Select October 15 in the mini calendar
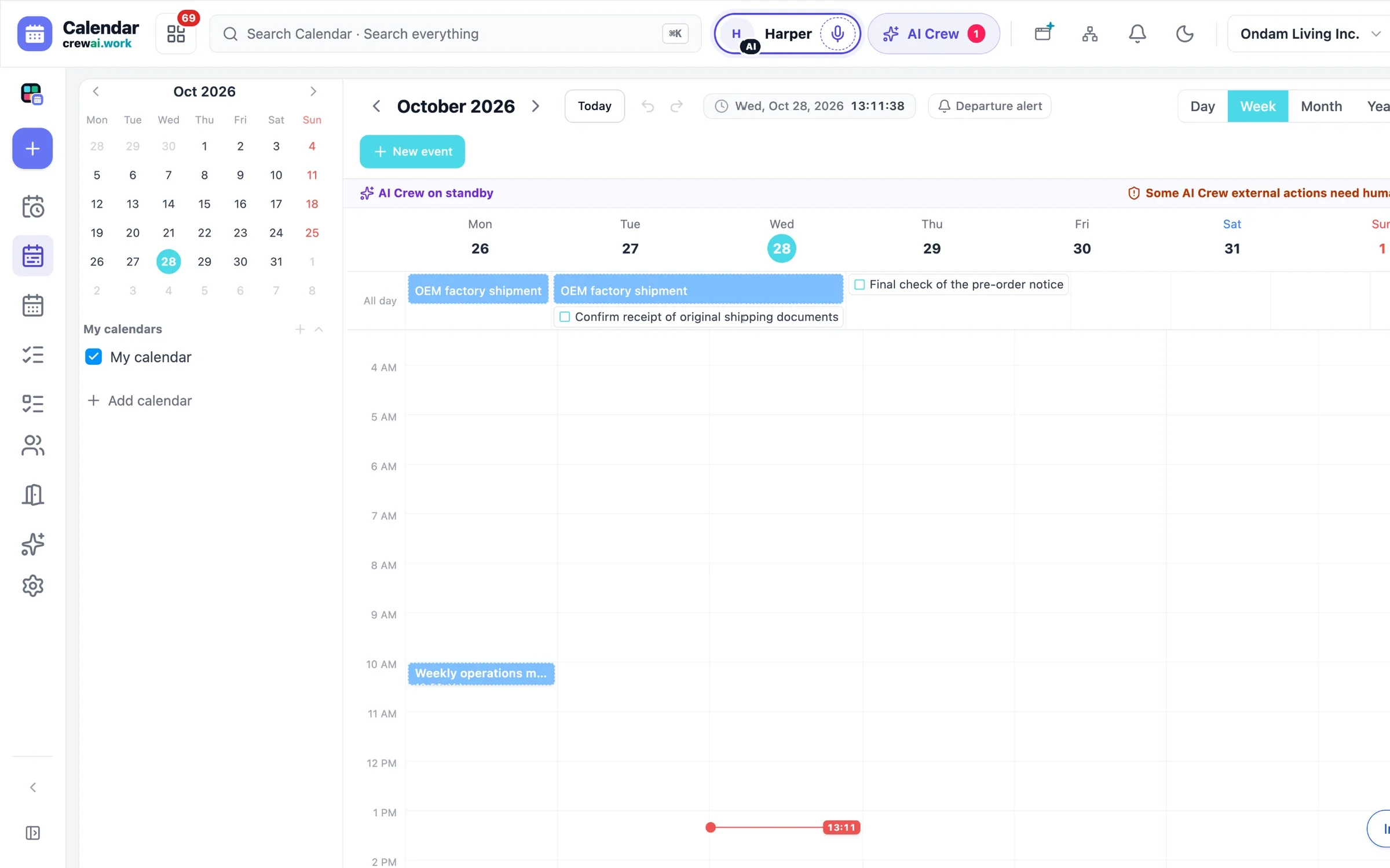Viewport: 1390px width, 868px height. point(204,204)
